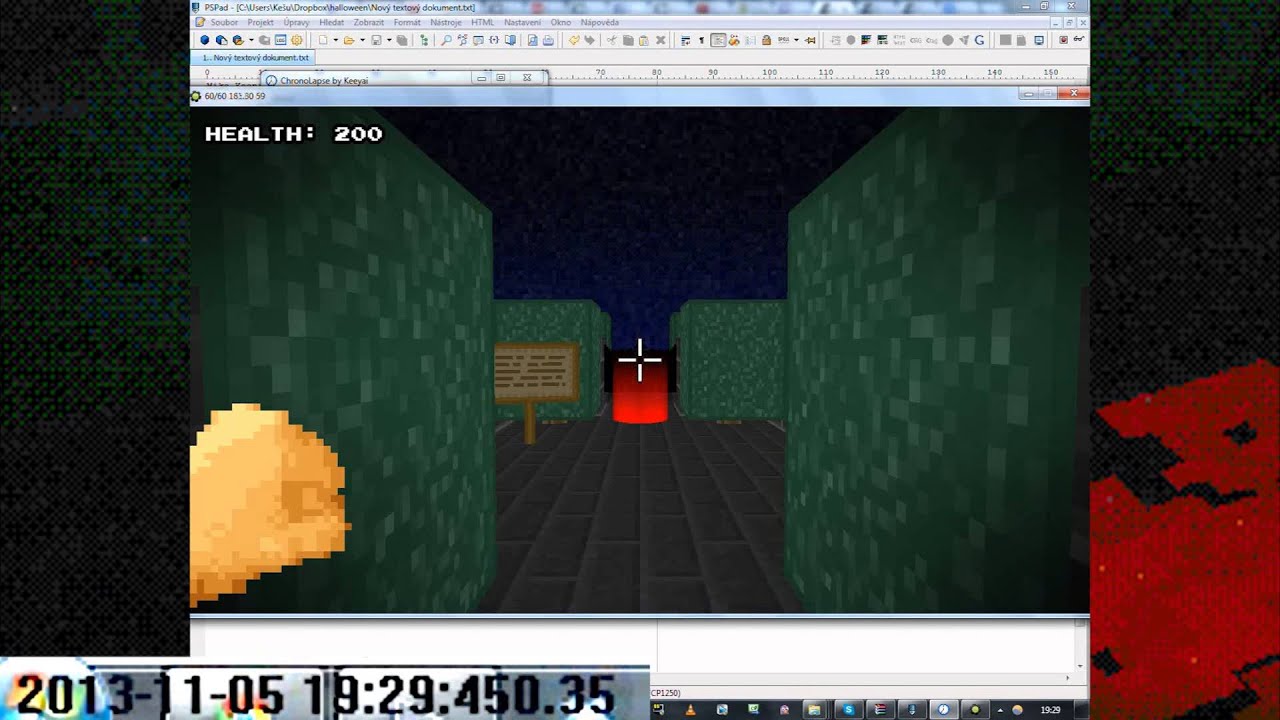The height and width of the screenshot is (720, 1280).
Task: Open the Okno menu
Action: point(561,22)
